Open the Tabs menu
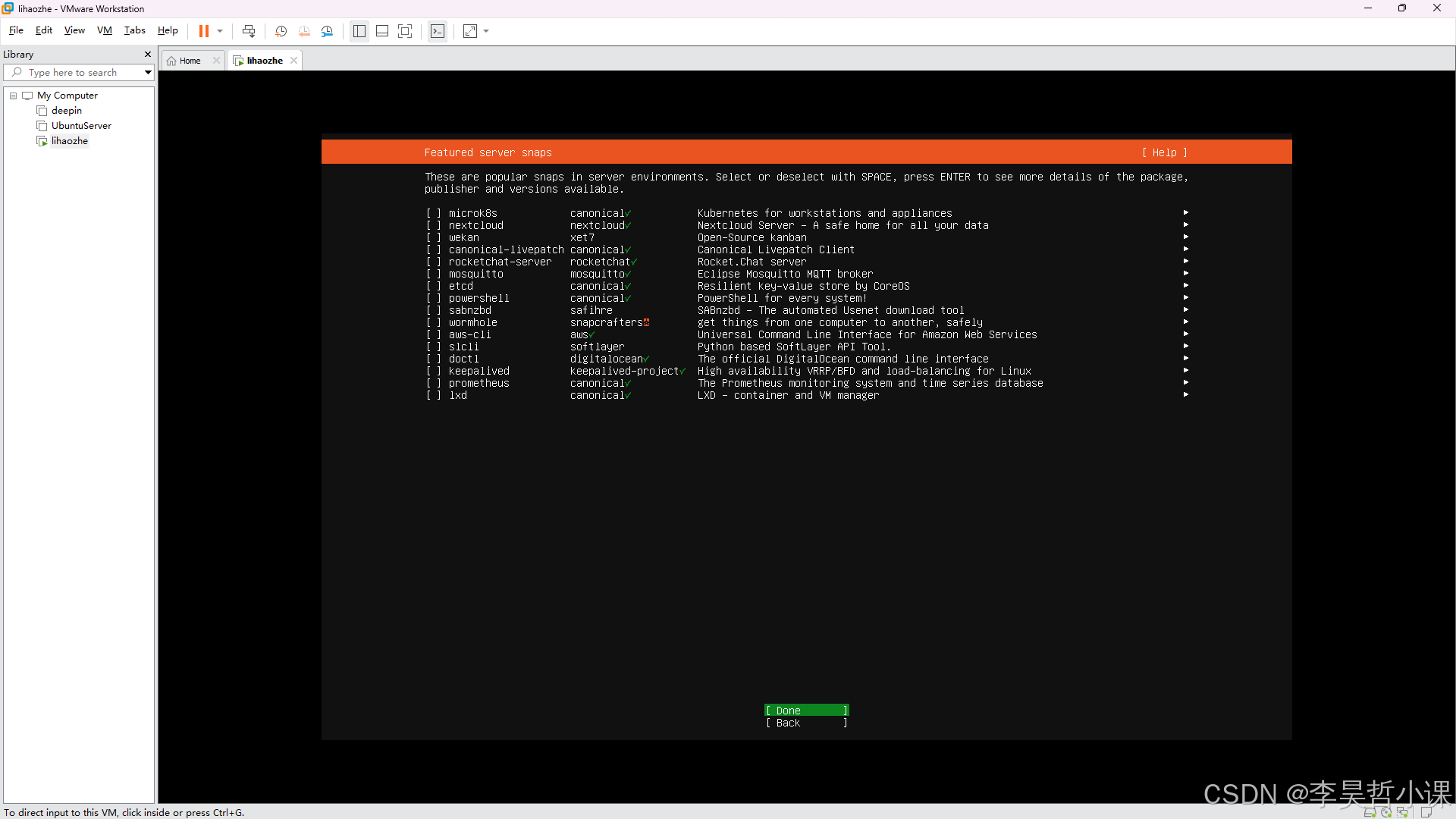 tap(134, 30)
